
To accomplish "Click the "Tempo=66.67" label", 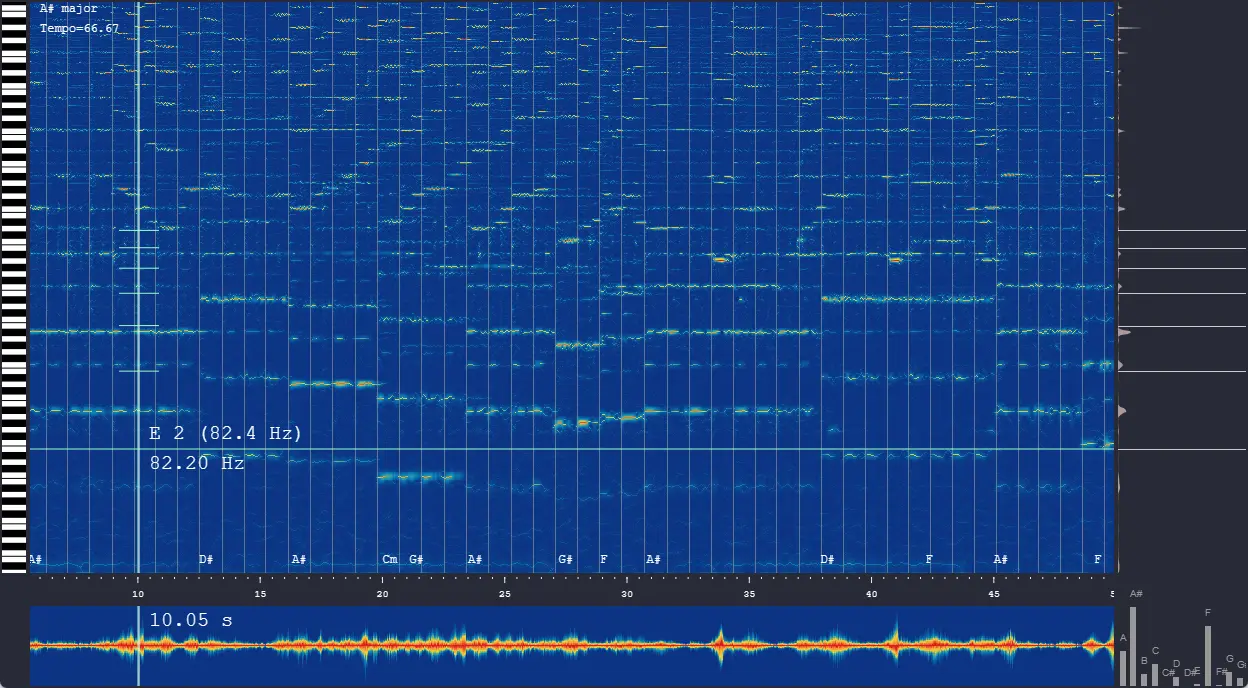I will pos(76,28).
